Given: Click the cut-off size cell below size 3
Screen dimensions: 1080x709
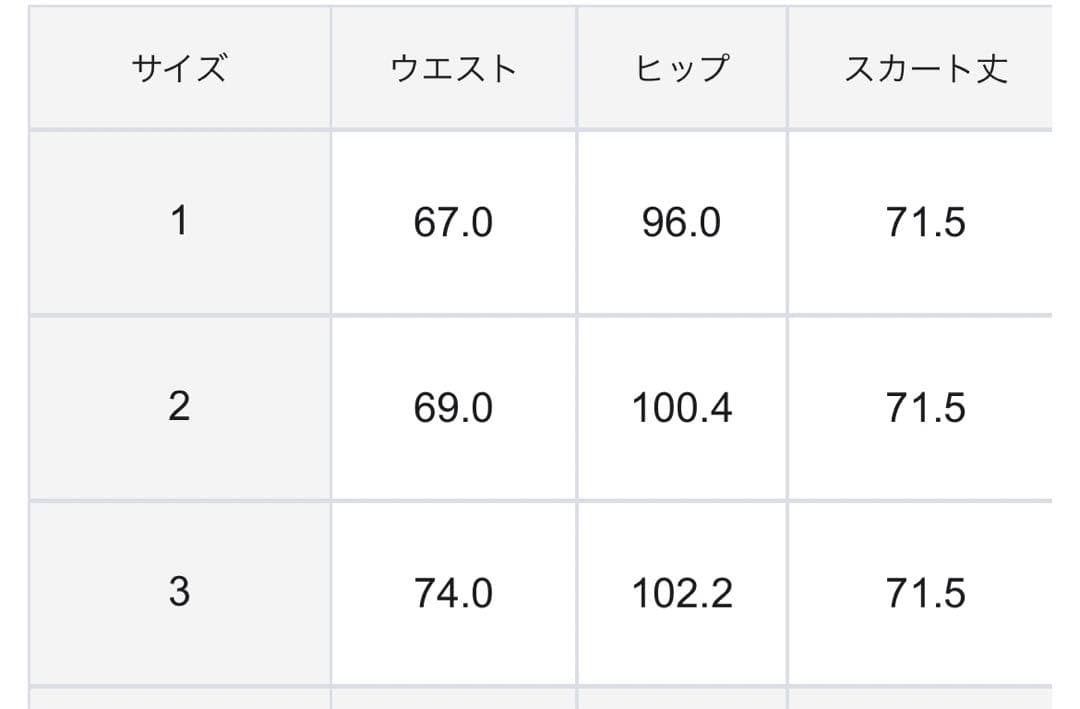Looking at the screenshot, I should pos(179,699).
